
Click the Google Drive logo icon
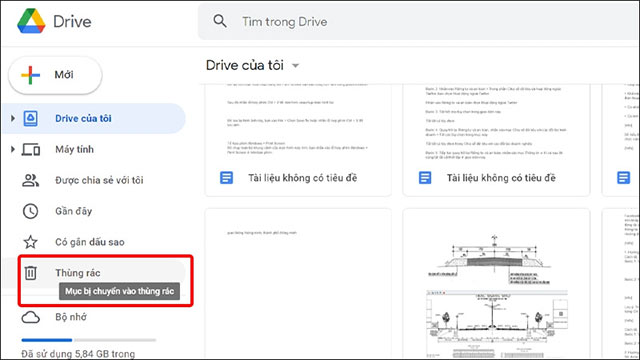click(31, 21)
